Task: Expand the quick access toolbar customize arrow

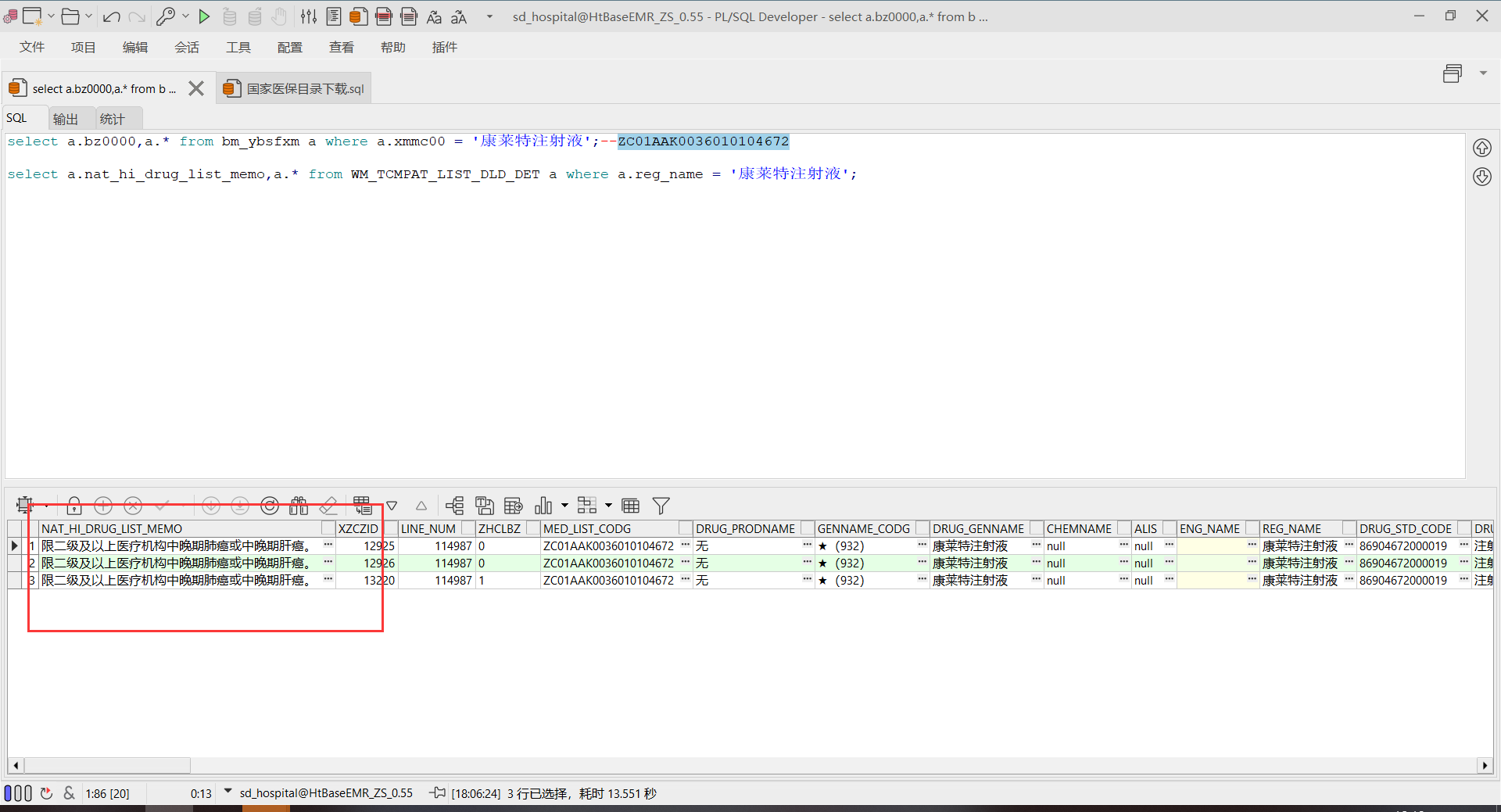Action: (x=489, y=16)
